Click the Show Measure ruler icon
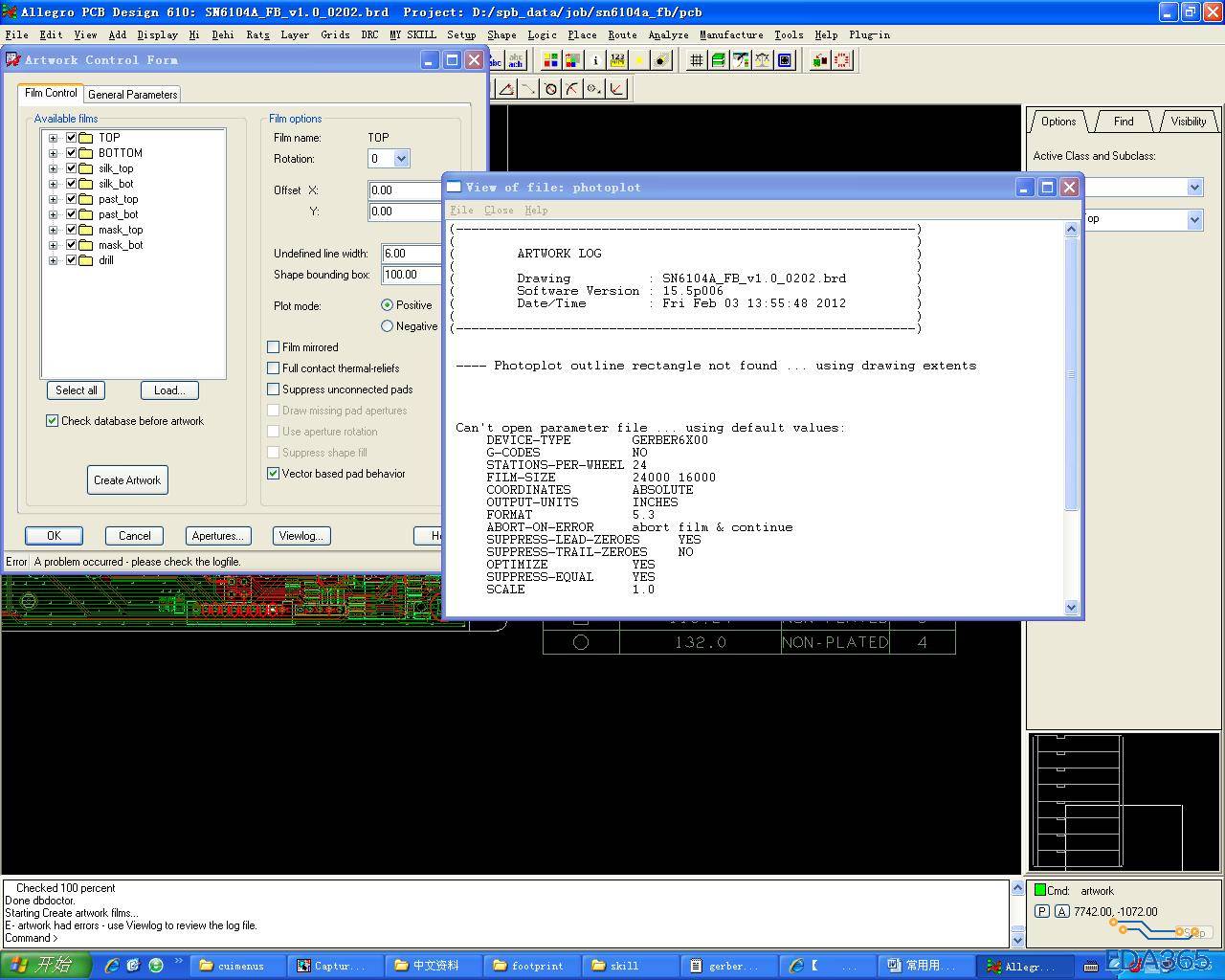1225x980 pixels. click(617, 60)
